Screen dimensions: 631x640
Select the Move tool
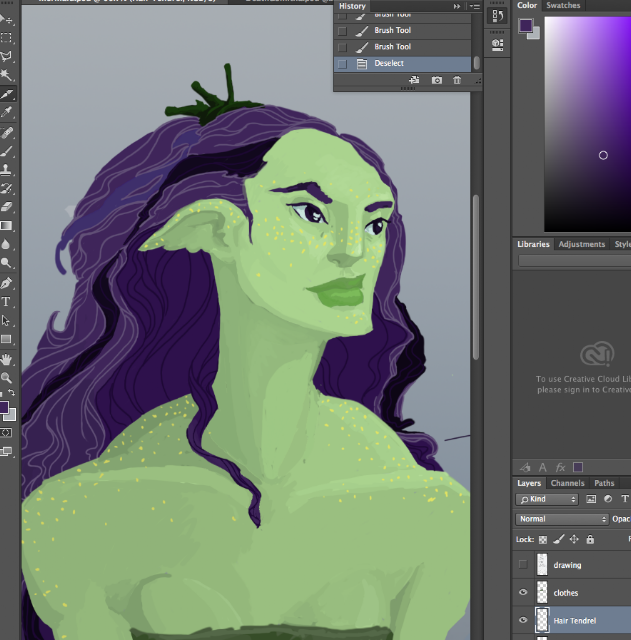6,20
